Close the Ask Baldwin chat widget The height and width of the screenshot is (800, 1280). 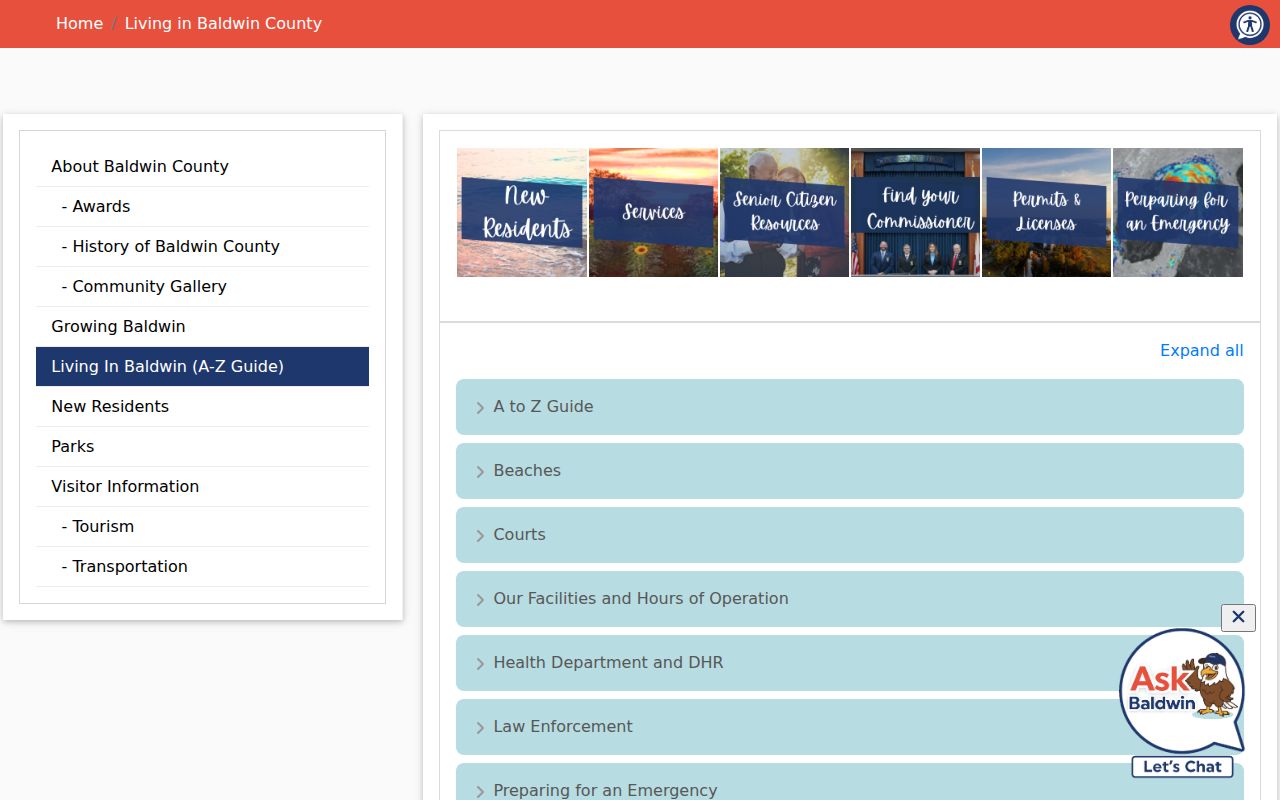pos(1238,617)
